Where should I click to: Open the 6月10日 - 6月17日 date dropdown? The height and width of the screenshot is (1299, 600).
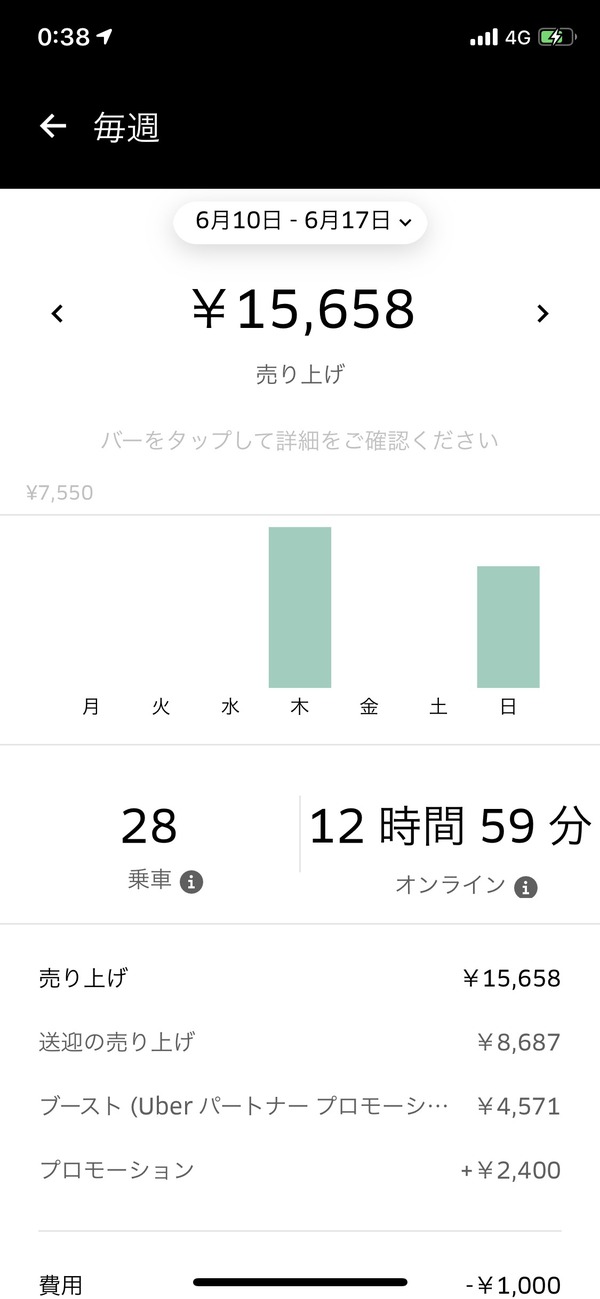point(300,221)
